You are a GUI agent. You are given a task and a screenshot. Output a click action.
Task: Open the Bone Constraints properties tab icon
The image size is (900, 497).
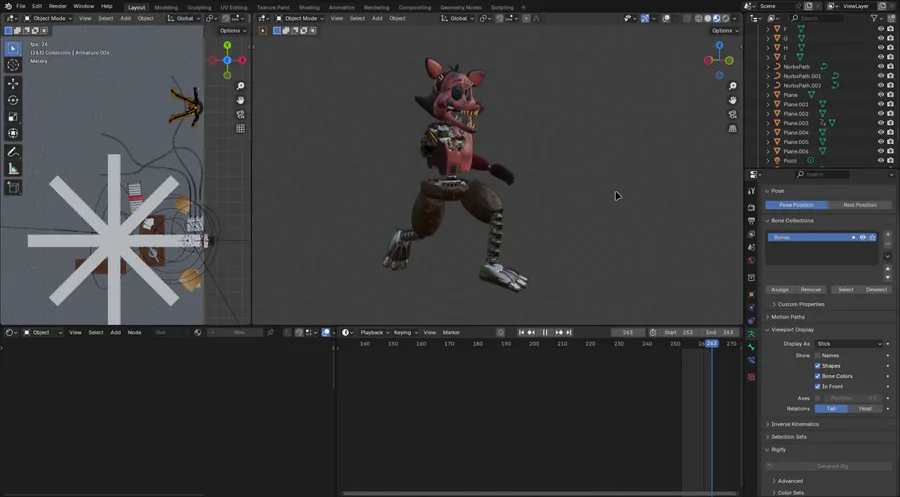751,360
